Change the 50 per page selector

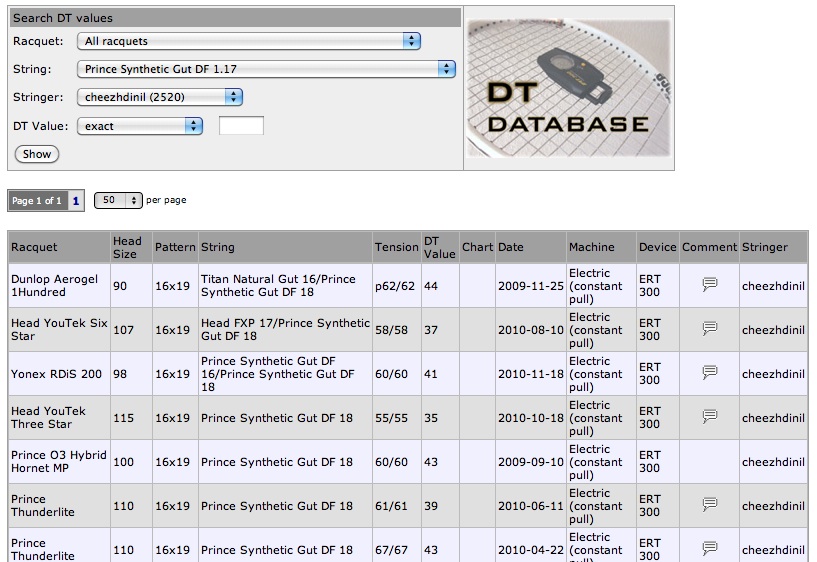pos(119,200)
